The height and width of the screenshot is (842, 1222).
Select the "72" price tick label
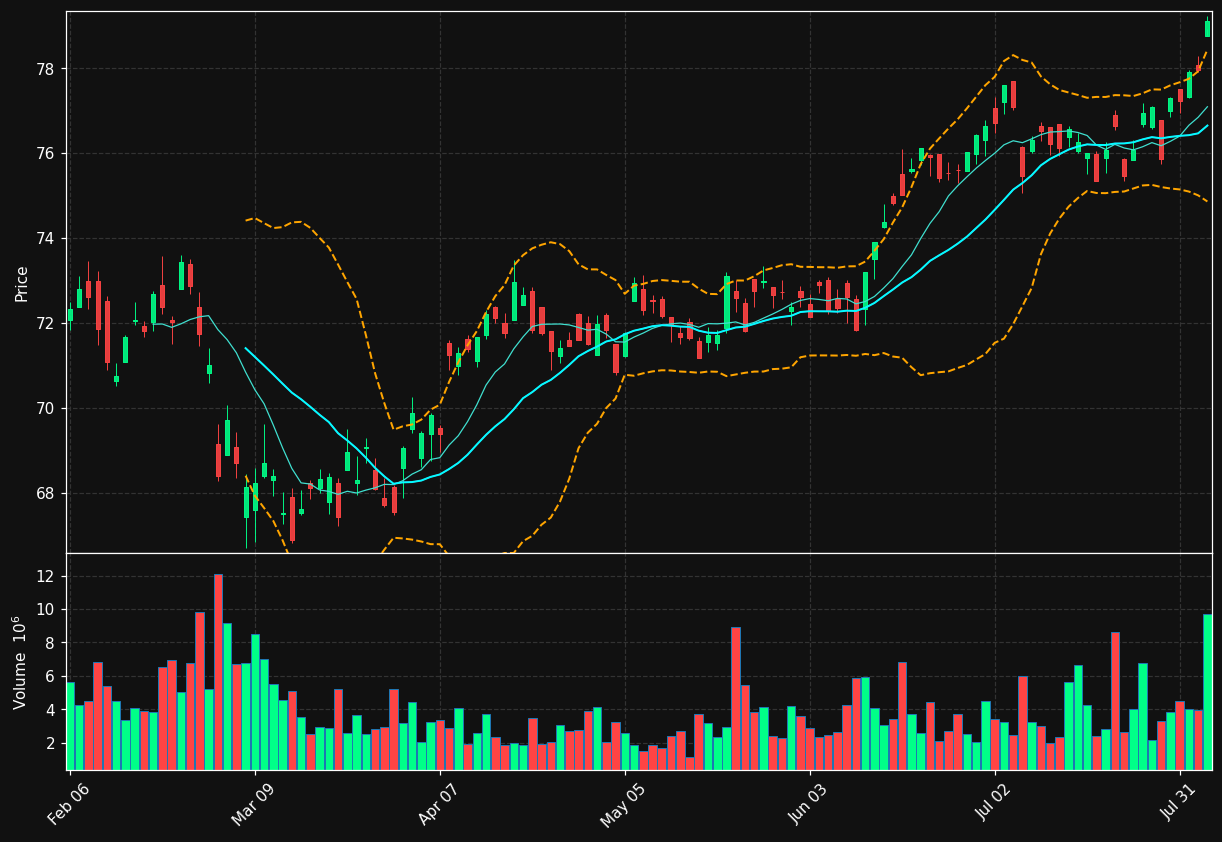[x=48, y=324]
